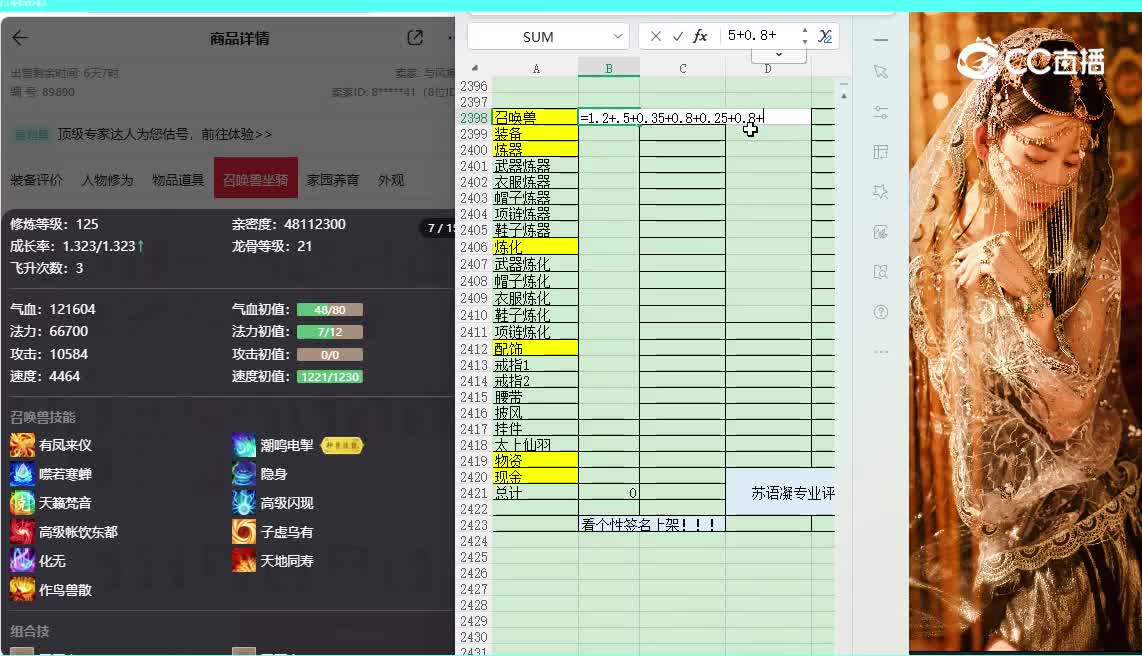Click the formula bar down stepper arrow

805,42
